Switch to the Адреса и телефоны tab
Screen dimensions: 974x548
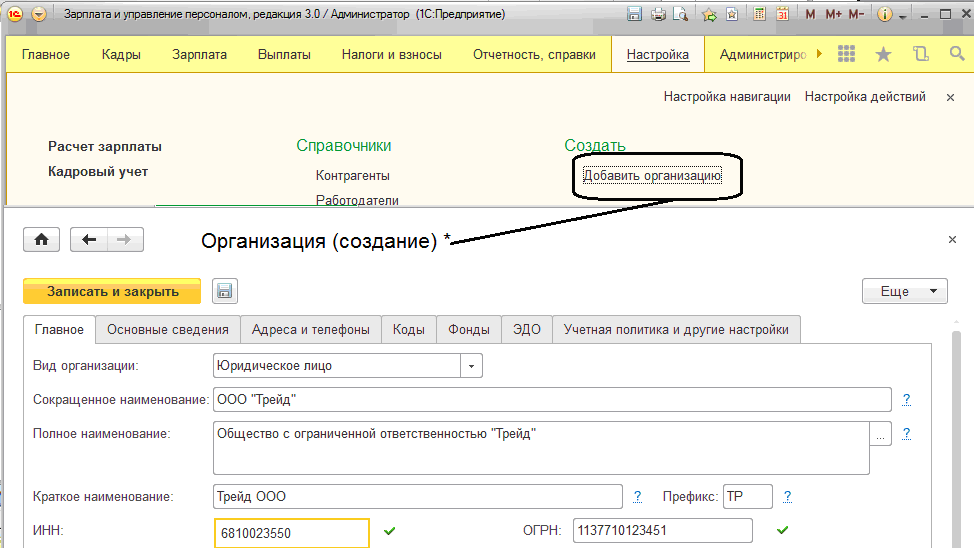[310, 329]
